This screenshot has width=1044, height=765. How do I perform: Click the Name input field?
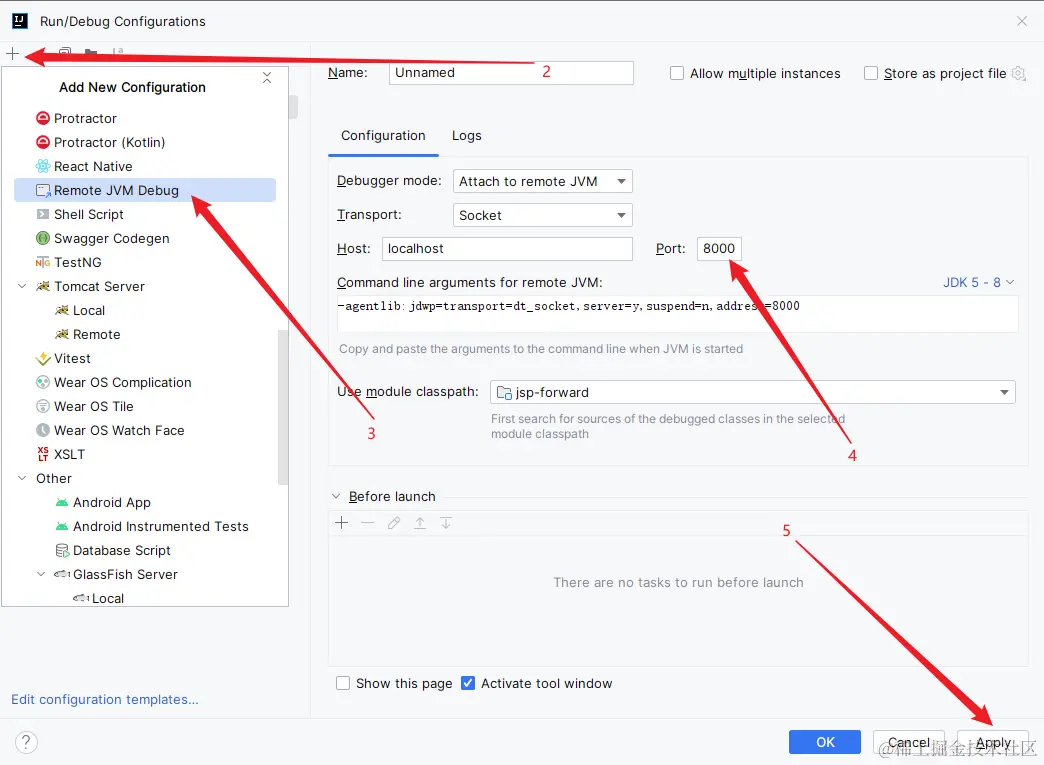point(511,73)
